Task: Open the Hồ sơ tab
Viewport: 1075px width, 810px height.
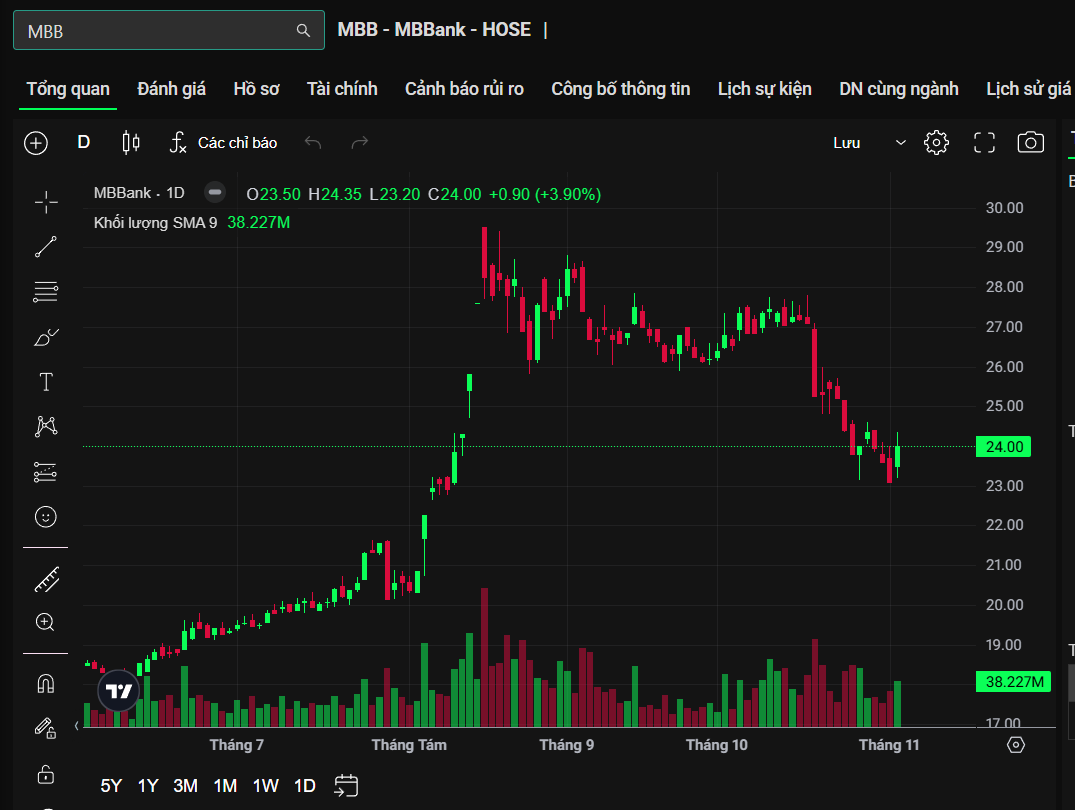Action: coord(256,89)
